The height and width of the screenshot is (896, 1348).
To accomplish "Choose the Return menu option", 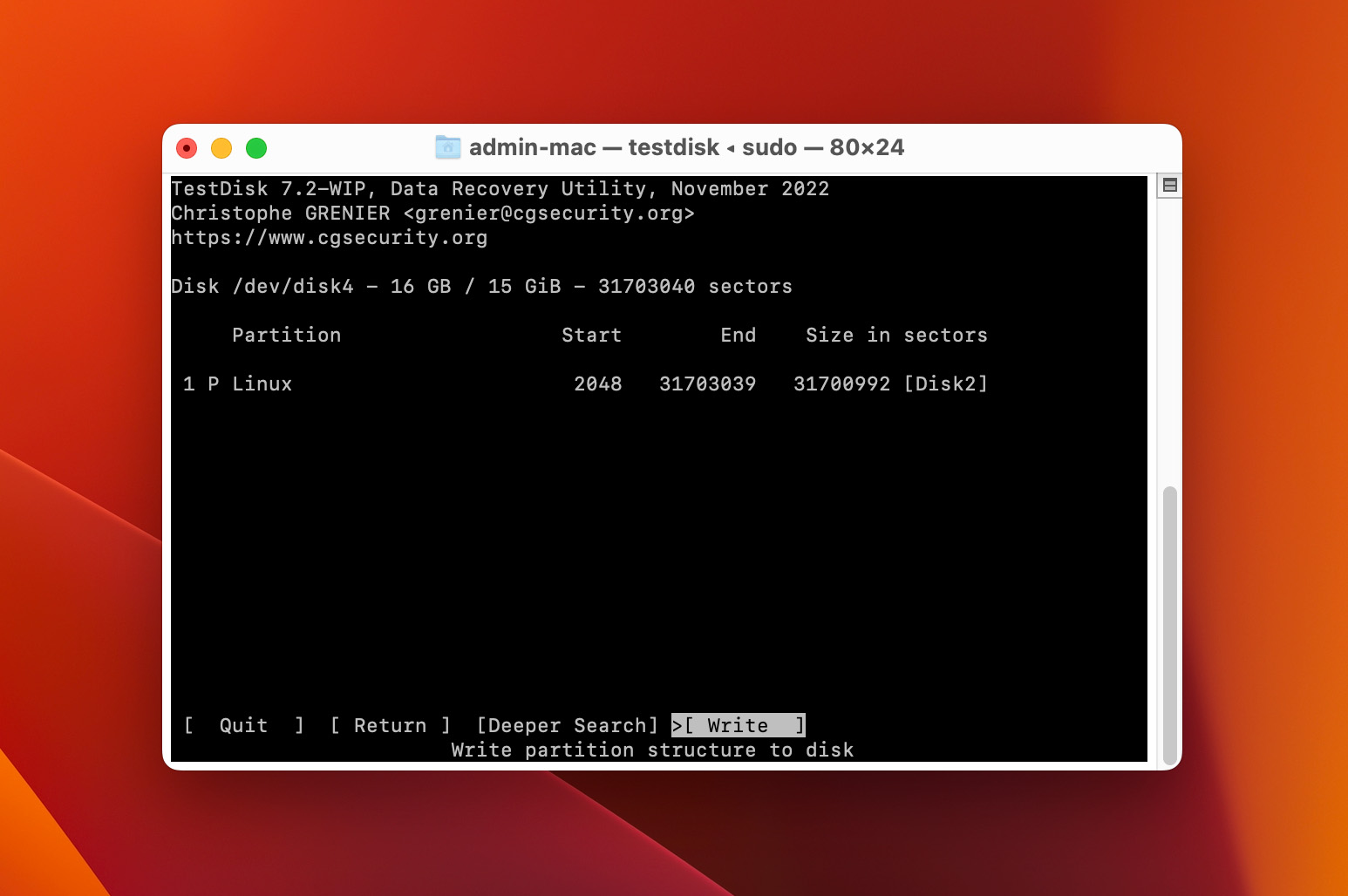I will click(391, 725).
